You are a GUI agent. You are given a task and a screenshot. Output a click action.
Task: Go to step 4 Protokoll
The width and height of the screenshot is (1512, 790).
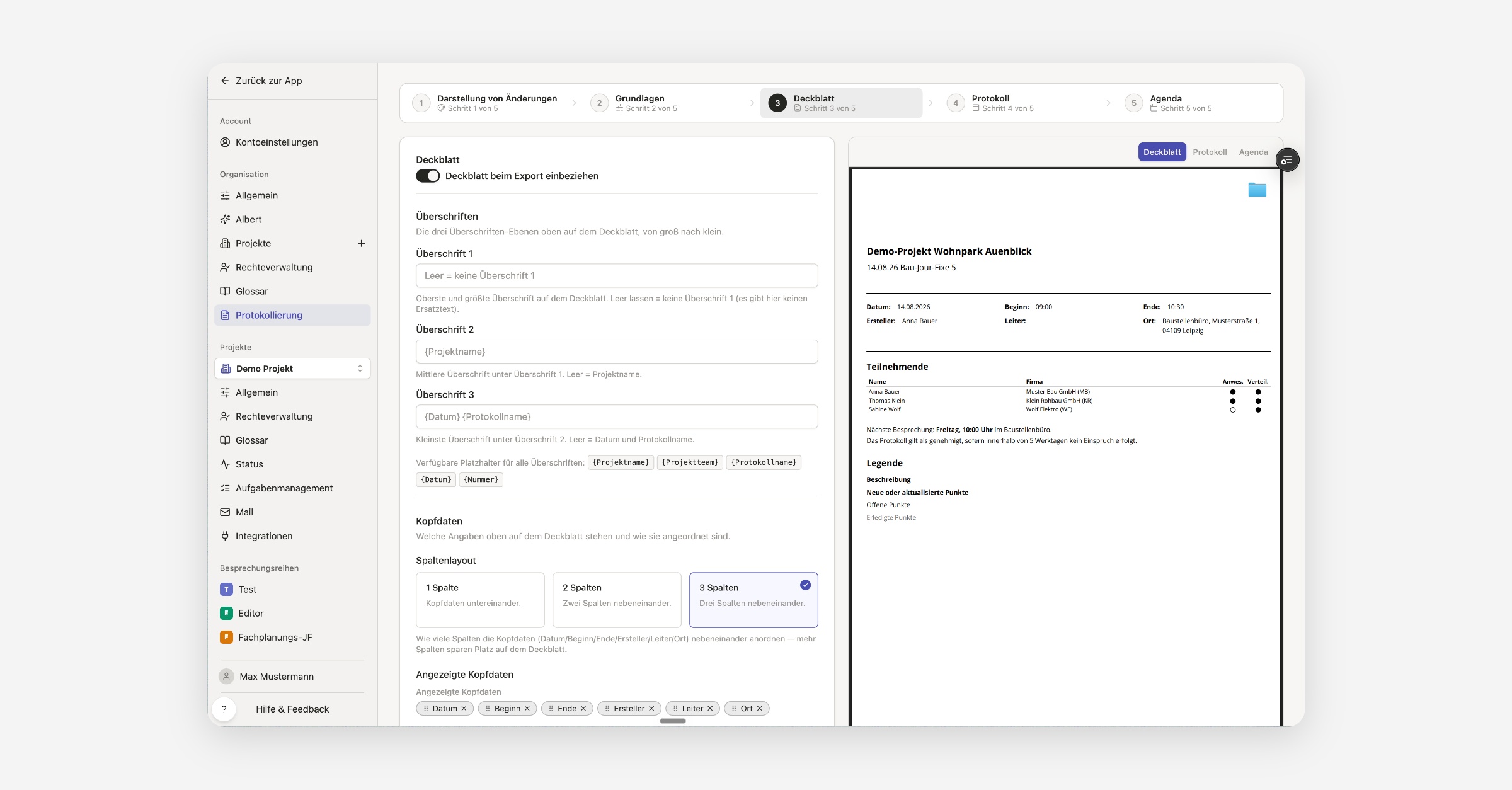[1019, 103]
